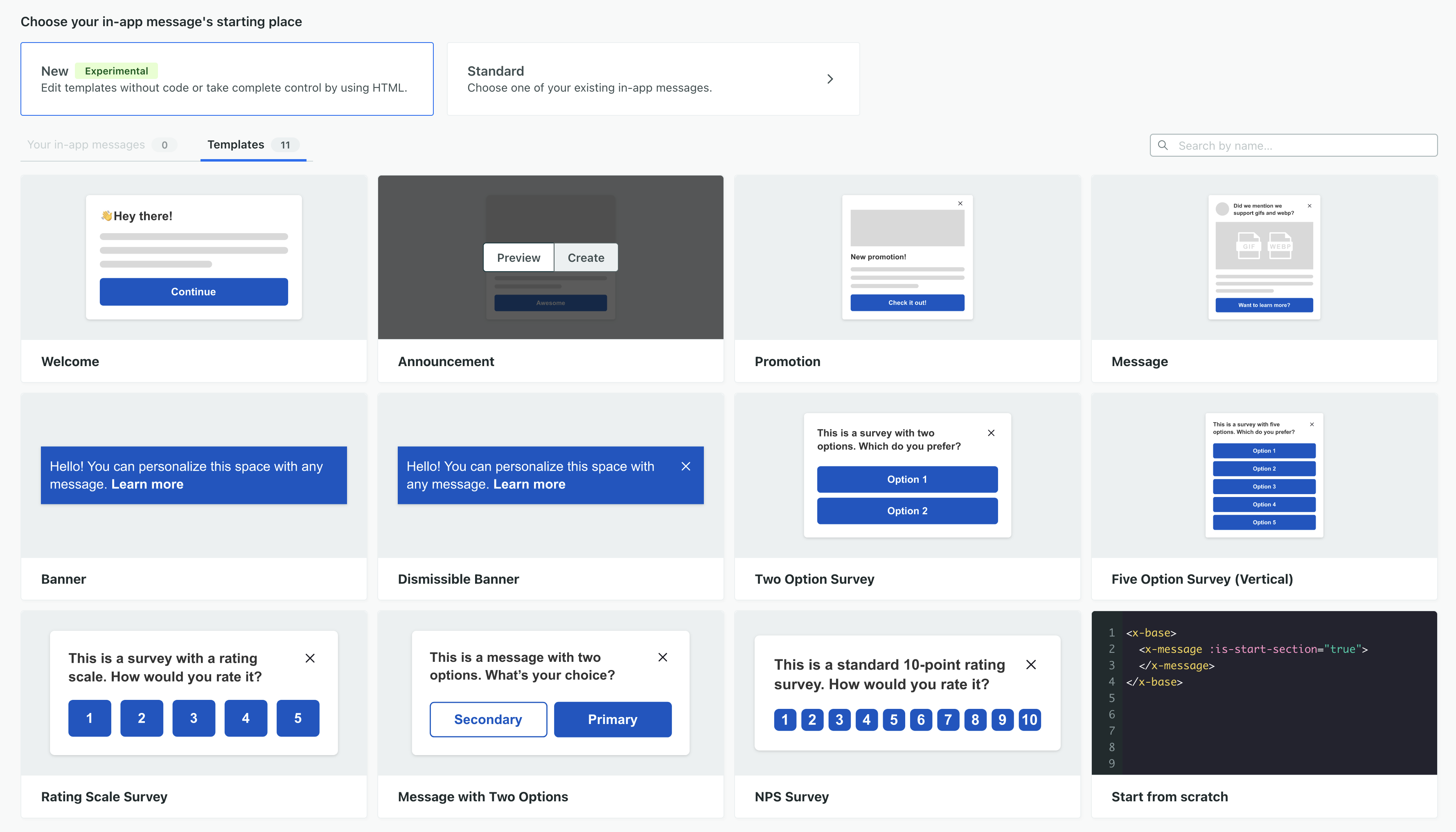Click the Experimental badge label
The image size is (1456, 832).
point(117,71)
